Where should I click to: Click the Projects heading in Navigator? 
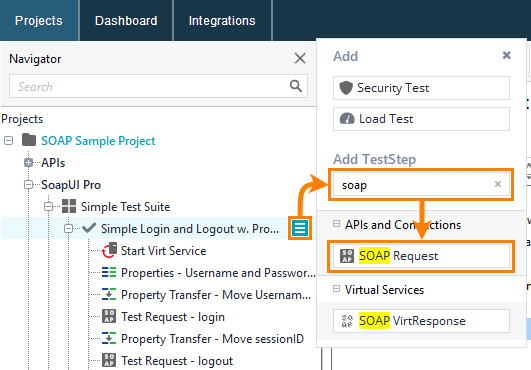(x=22, y=119)
